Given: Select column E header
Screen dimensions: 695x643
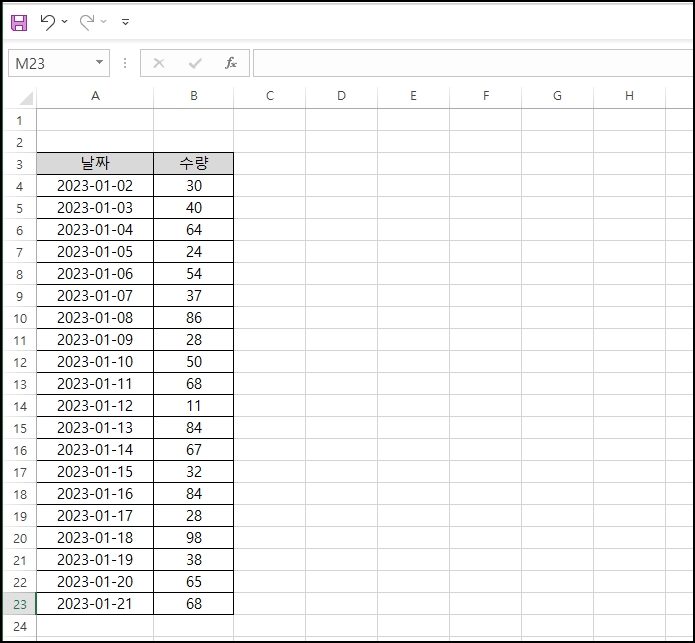Looking at the screenshot, I should tap(413, 96).
